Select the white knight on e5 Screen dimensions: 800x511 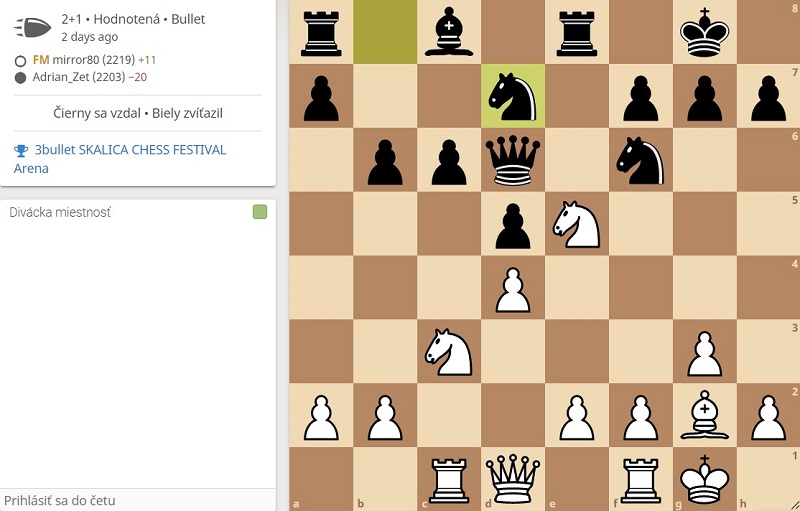point(577,224)
